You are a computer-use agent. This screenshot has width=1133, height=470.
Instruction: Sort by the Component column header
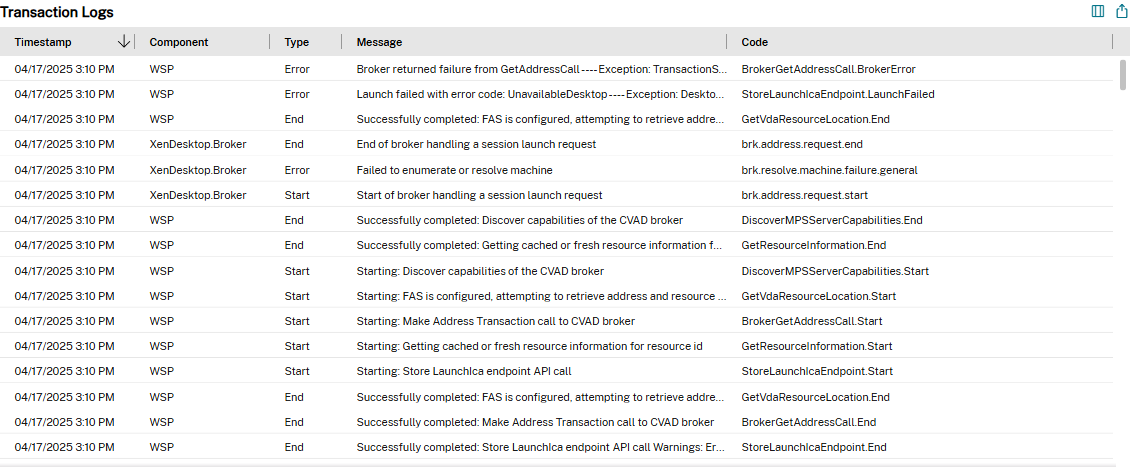click(179, 42)
